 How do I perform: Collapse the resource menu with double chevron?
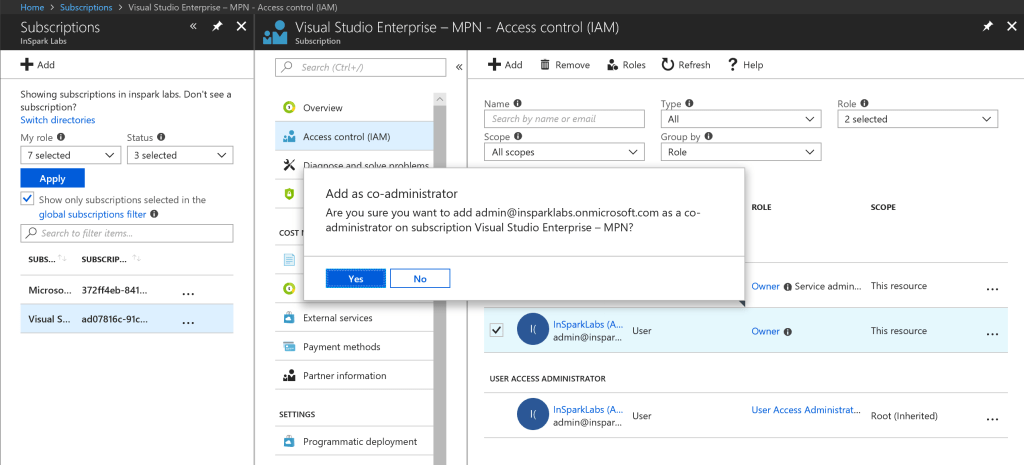pos(459,68)
